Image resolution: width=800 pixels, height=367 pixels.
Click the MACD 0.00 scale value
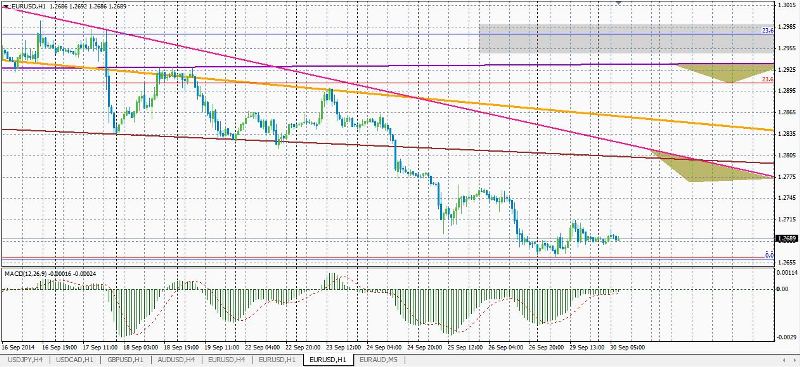pyautogui.click(x=783, y=289)
